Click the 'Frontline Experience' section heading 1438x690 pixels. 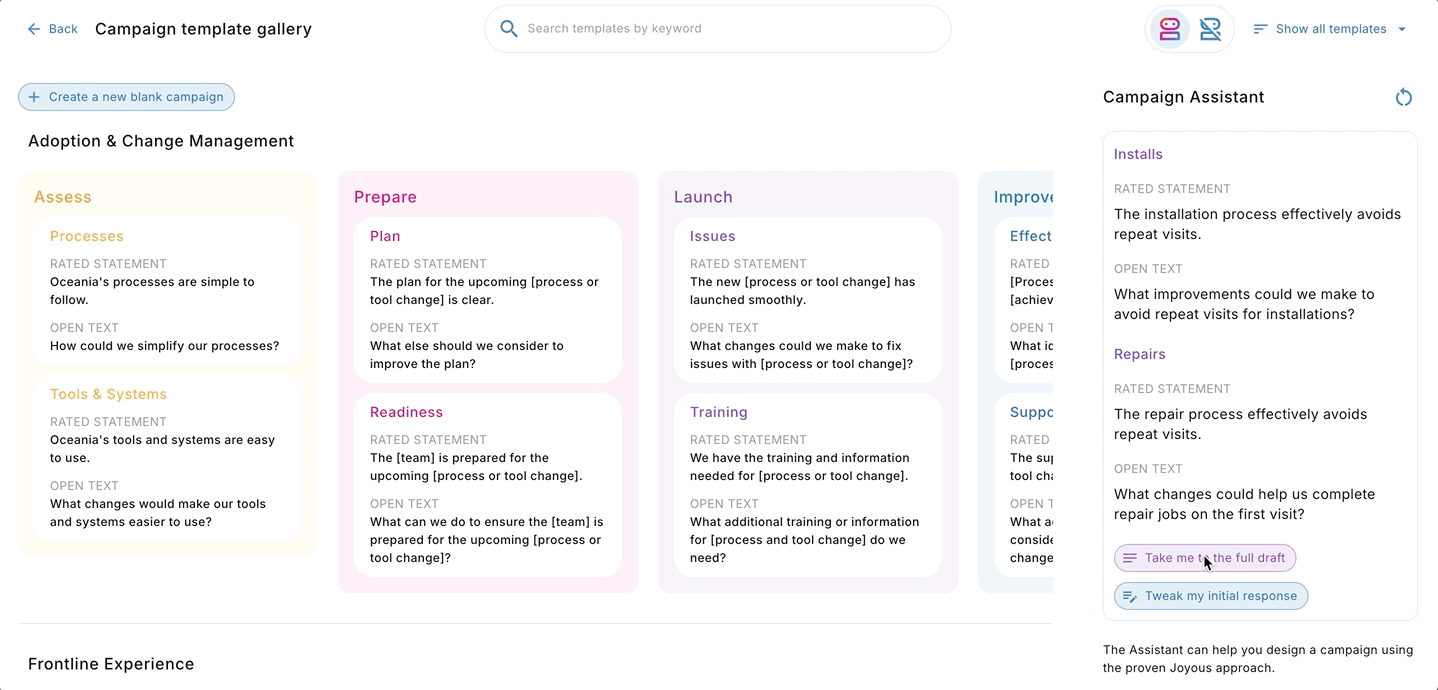111,664
